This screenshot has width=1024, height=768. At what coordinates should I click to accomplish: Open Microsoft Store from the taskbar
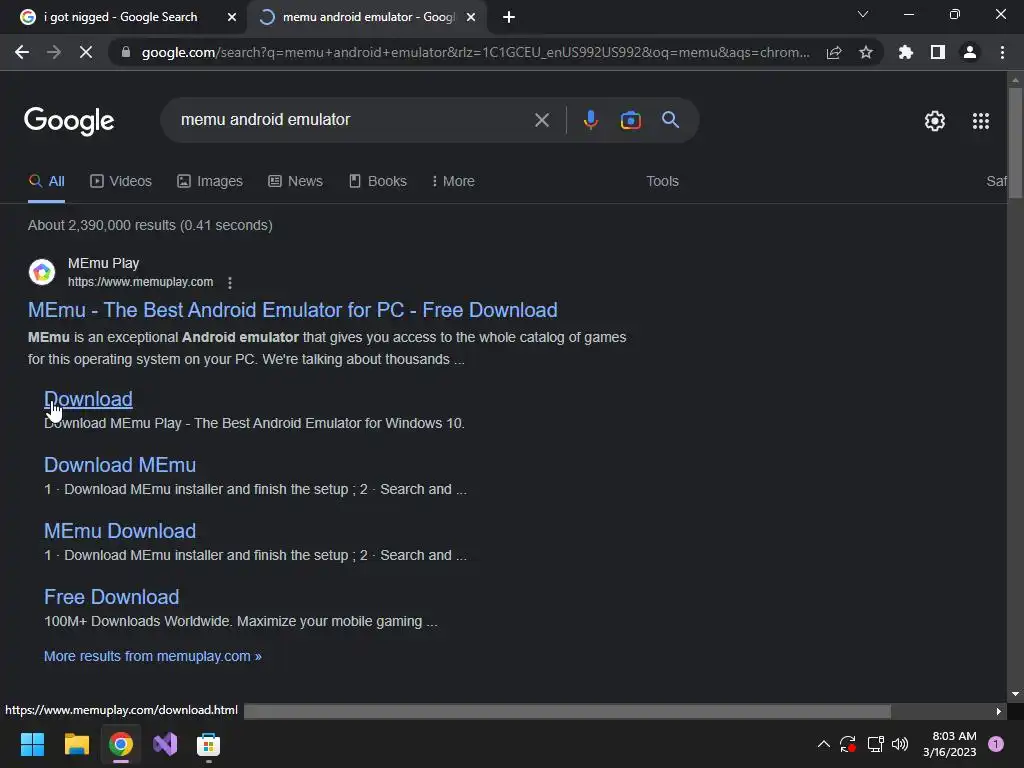click(208, 744)
